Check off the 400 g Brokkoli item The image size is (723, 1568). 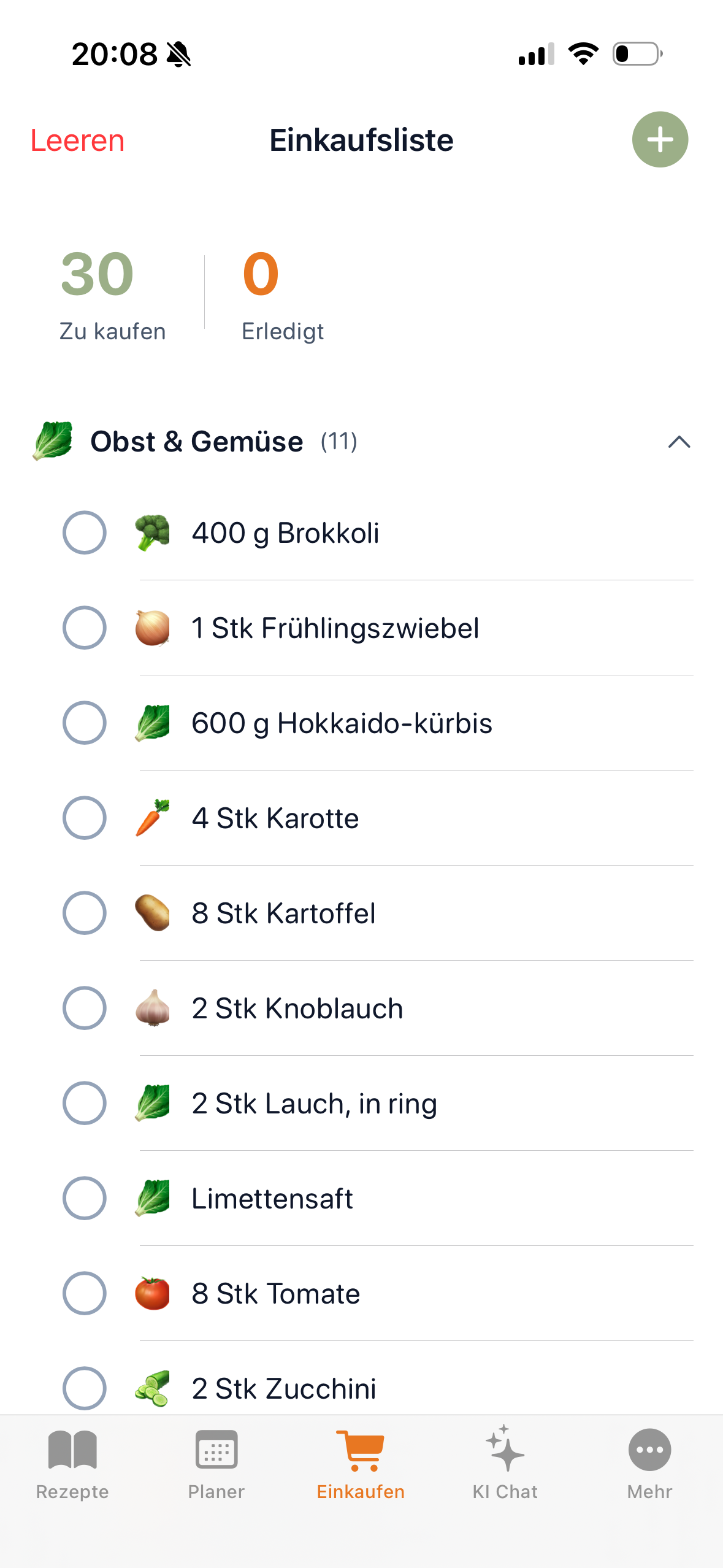point(85,532)
